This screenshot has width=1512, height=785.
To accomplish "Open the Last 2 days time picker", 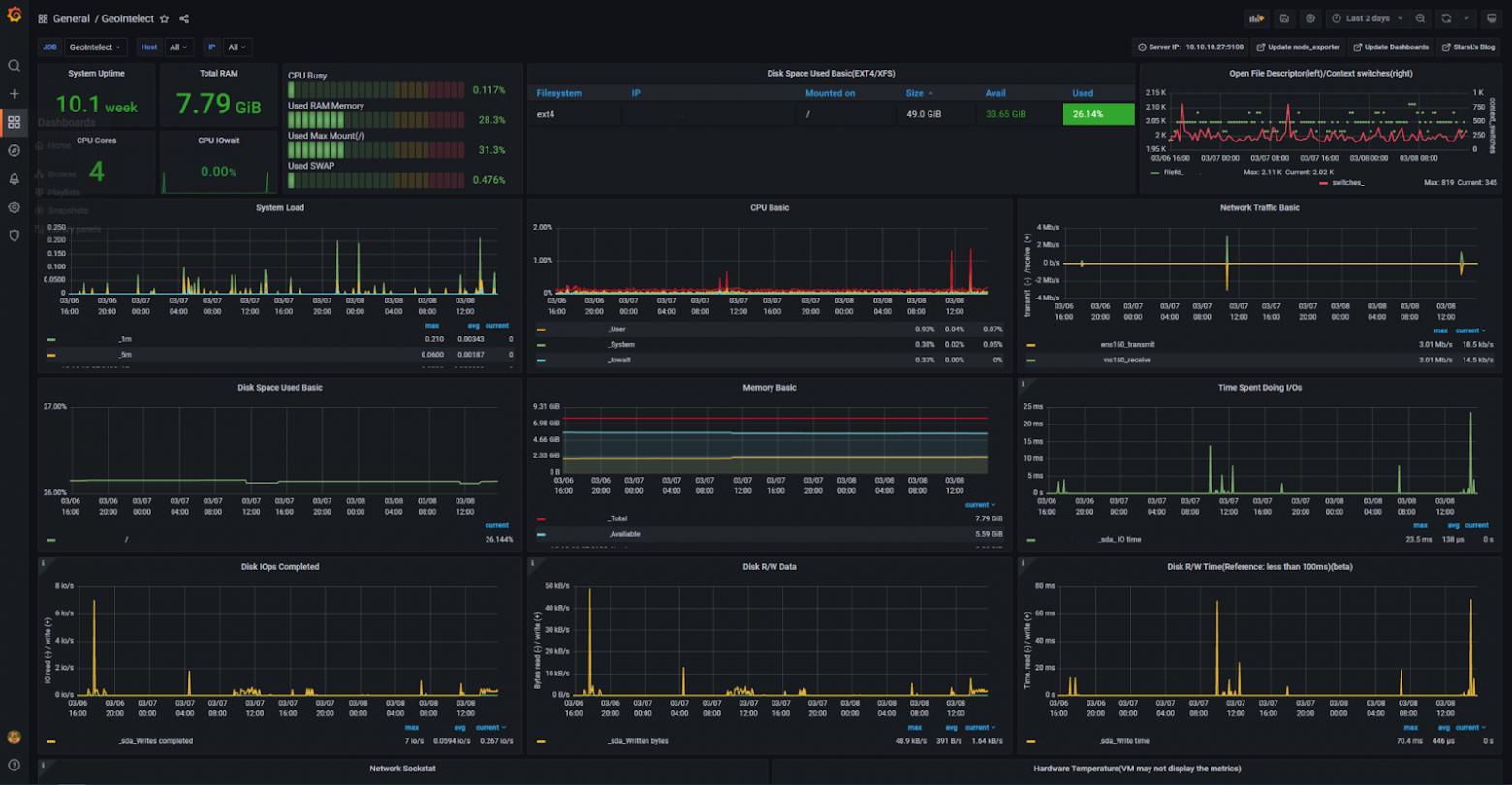I will point(1367,18).
